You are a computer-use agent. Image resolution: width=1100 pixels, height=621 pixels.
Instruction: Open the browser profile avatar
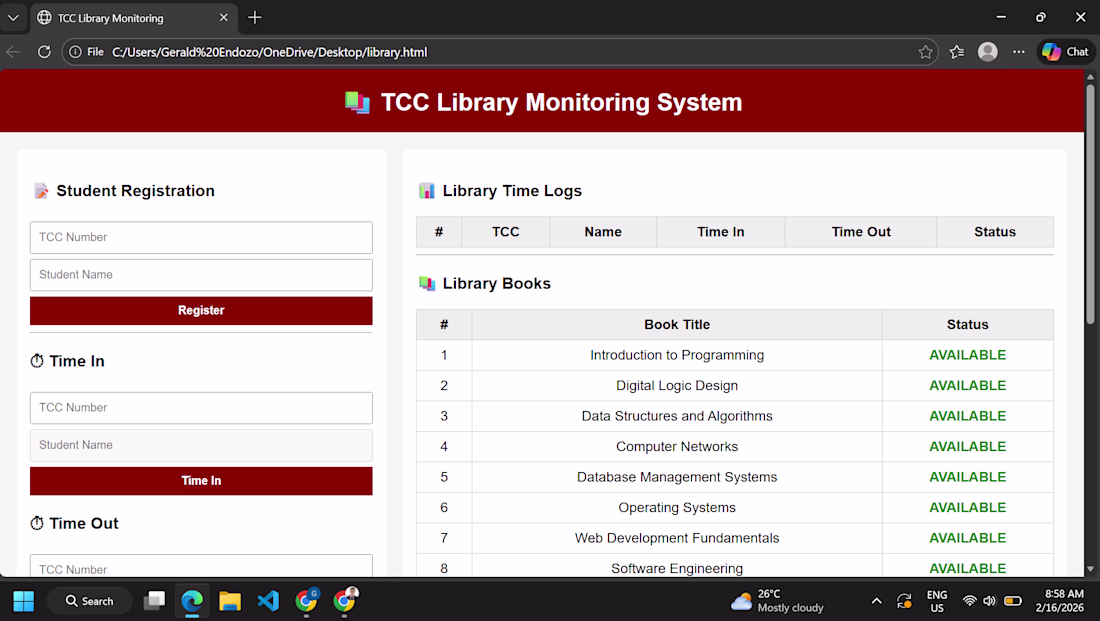(988, 52)
